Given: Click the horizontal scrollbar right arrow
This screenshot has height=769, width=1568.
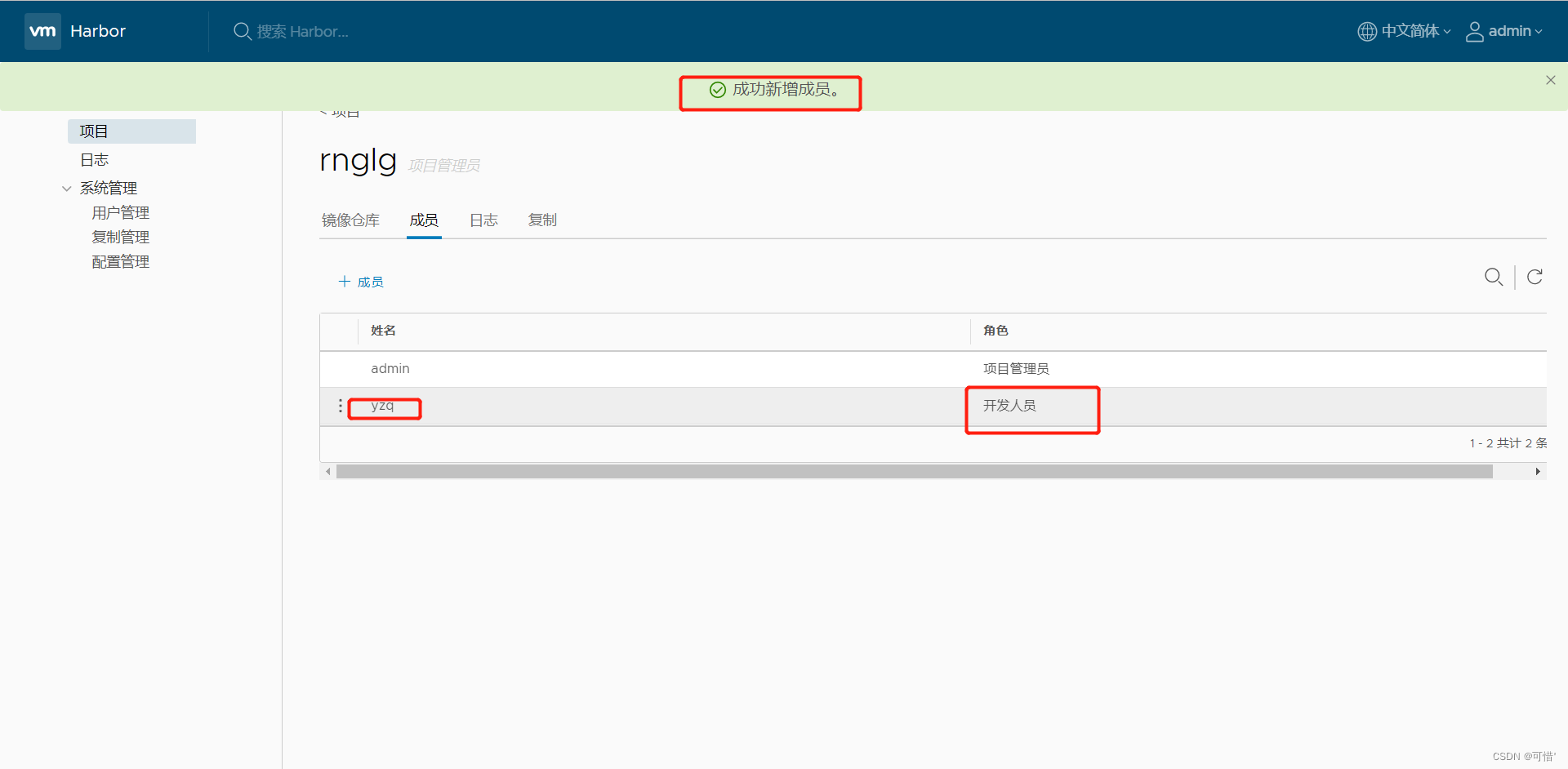Looking at the screenshot, I should (x=1538, y=472).
